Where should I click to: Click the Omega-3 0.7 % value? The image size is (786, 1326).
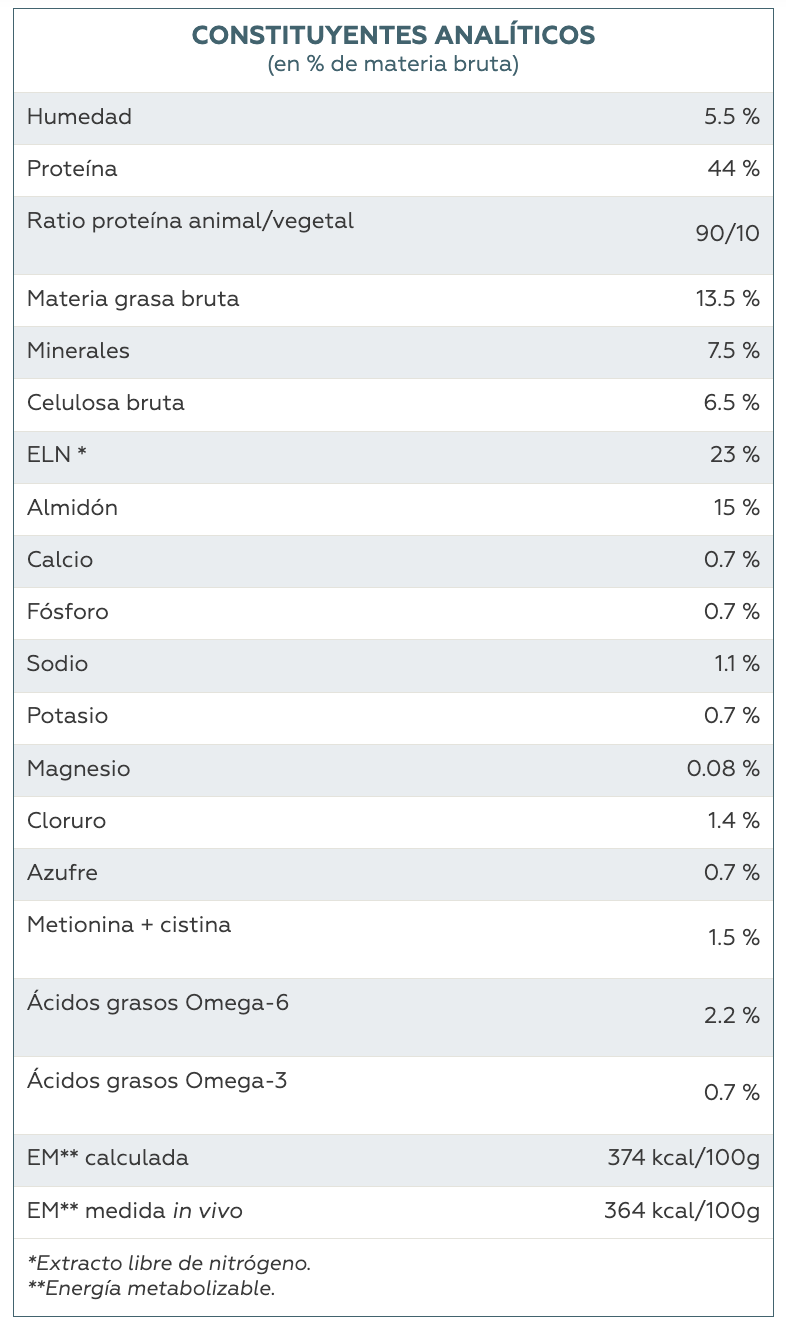[732, 1093]
